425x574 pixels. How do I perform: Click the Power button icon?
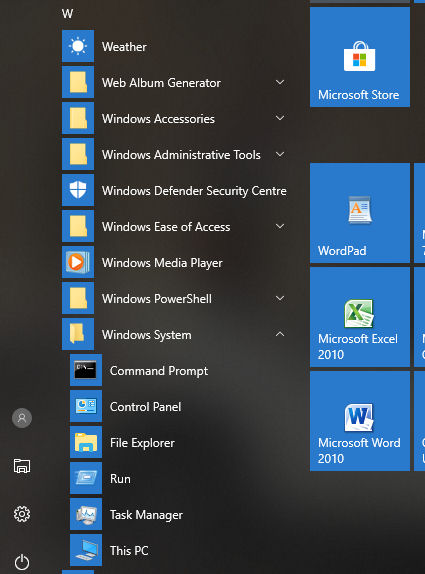[22, 562]
